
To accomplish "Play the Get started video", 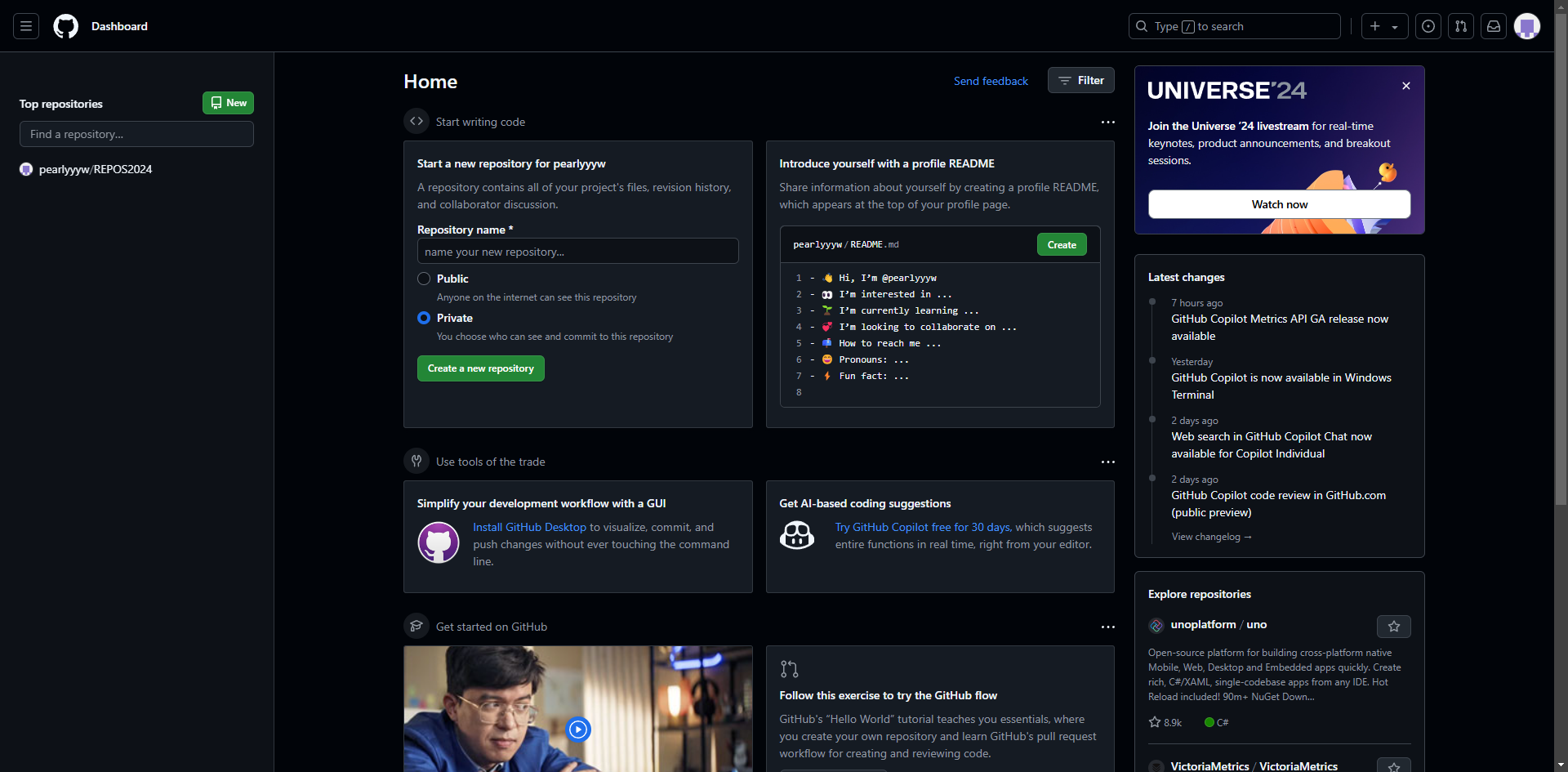I will pyautogui.click(x=578, y=729).
